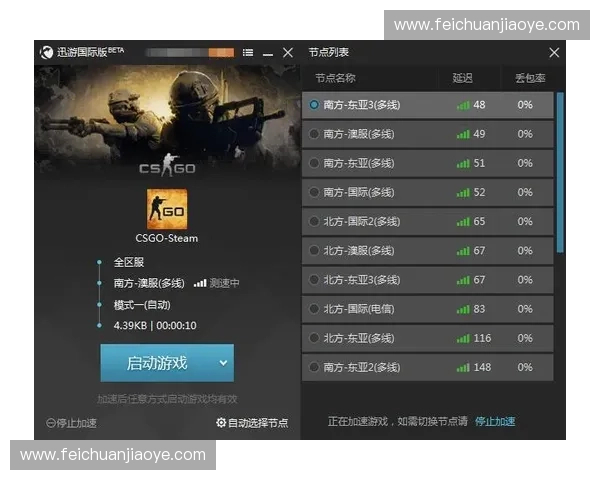Sort by 丢包率 column header

(530, 78)
